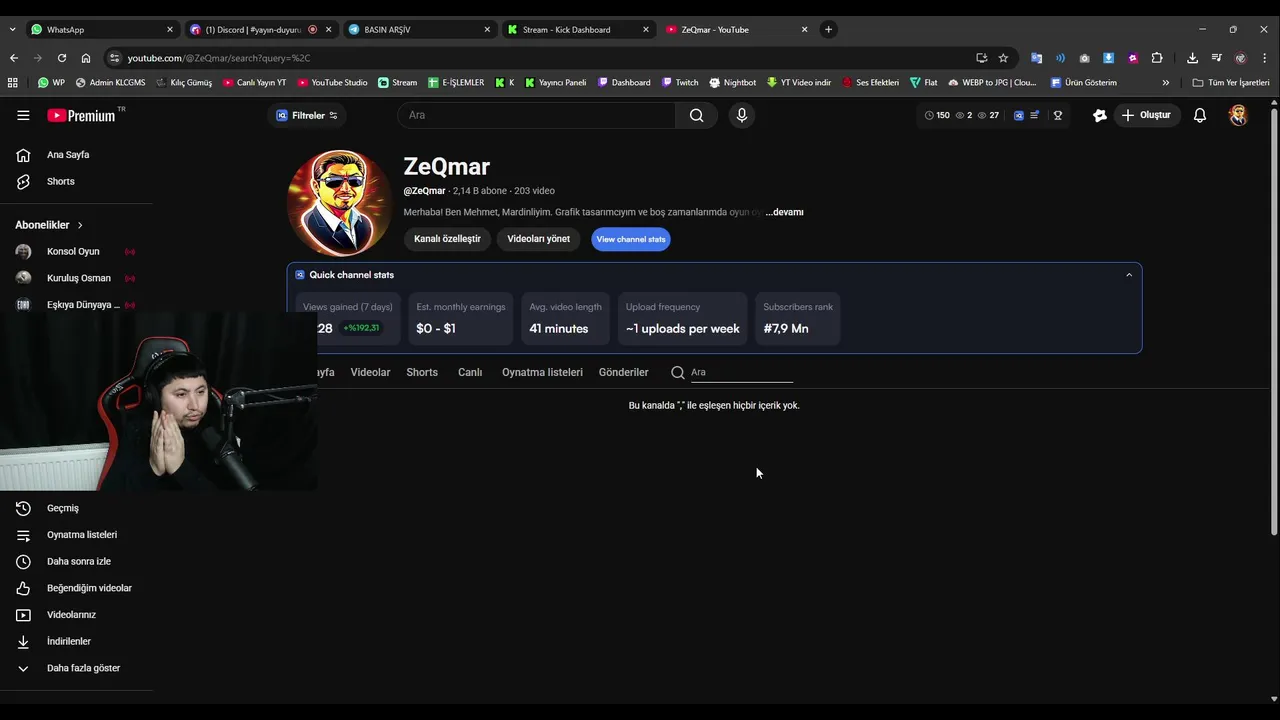Start voice search with the microphone

741,115
